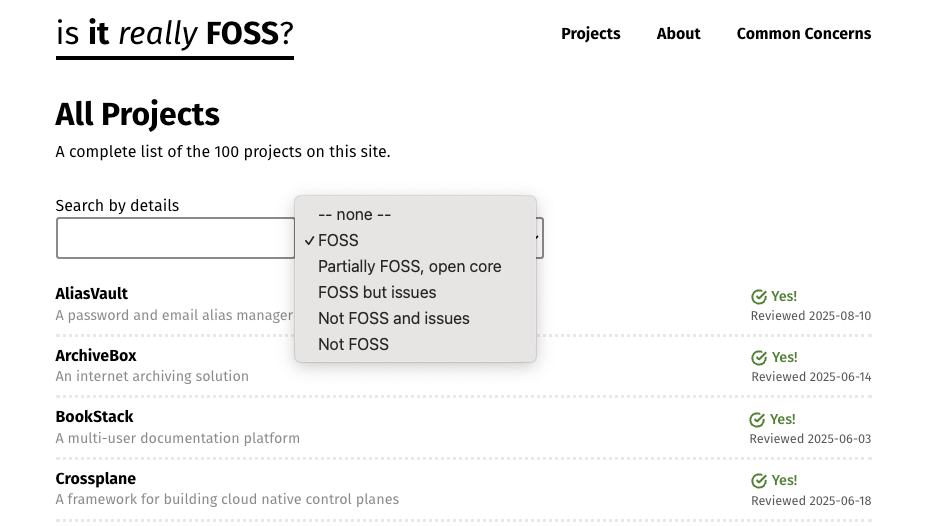Choose the checked "FOSS" option
This screenshot has height=526, width=942.
338,240
